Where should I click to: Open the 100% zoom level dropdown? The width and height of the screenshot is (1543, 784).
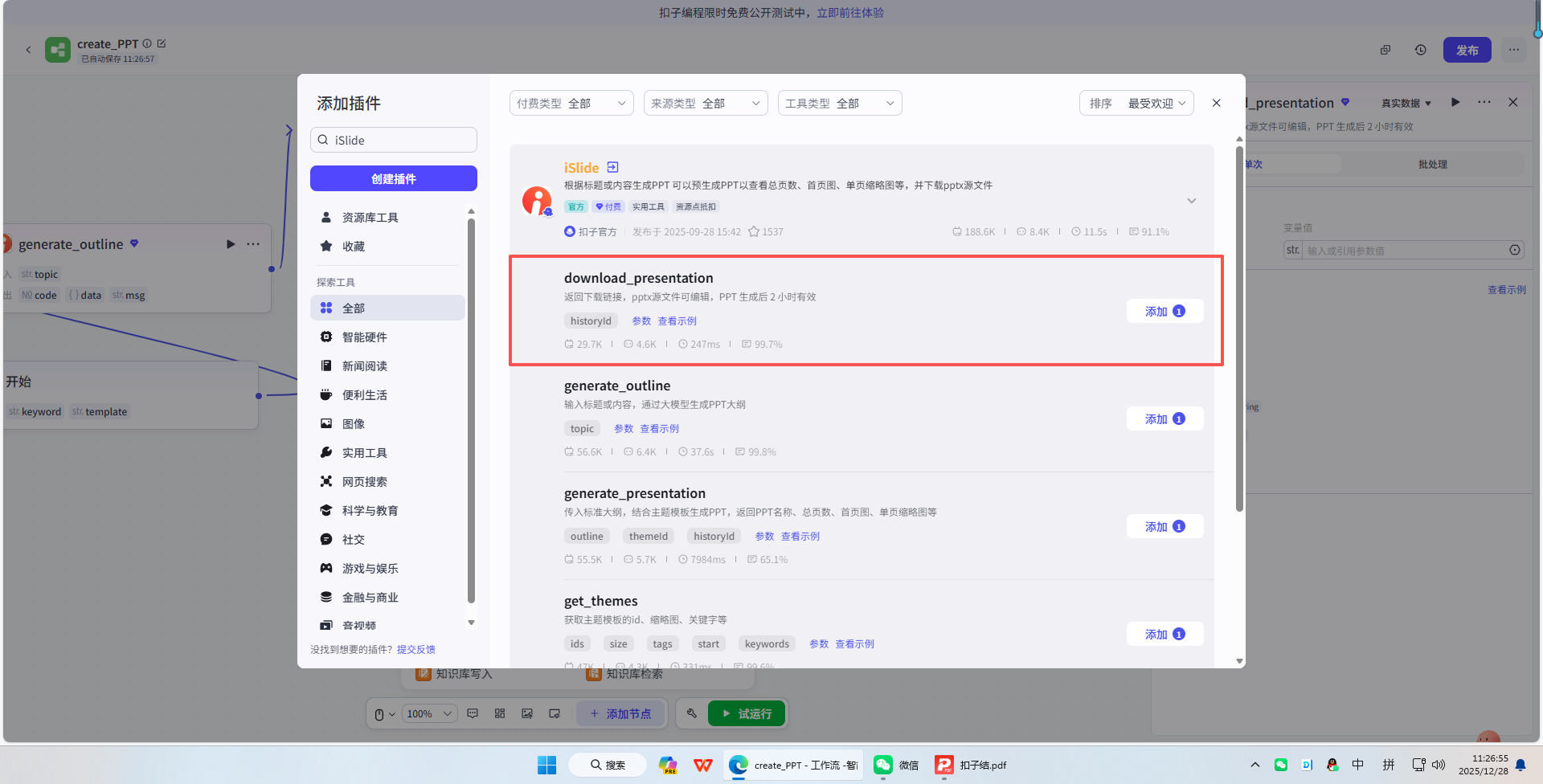pyautogui.click(x=429, y=713)
